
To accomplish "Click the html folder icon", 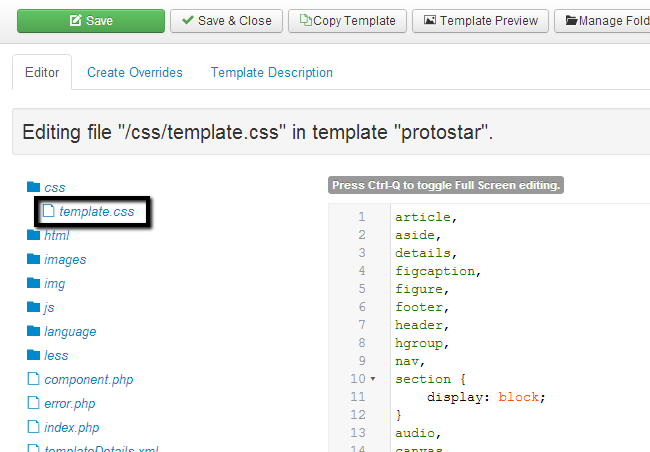I will tap(34, 235).
